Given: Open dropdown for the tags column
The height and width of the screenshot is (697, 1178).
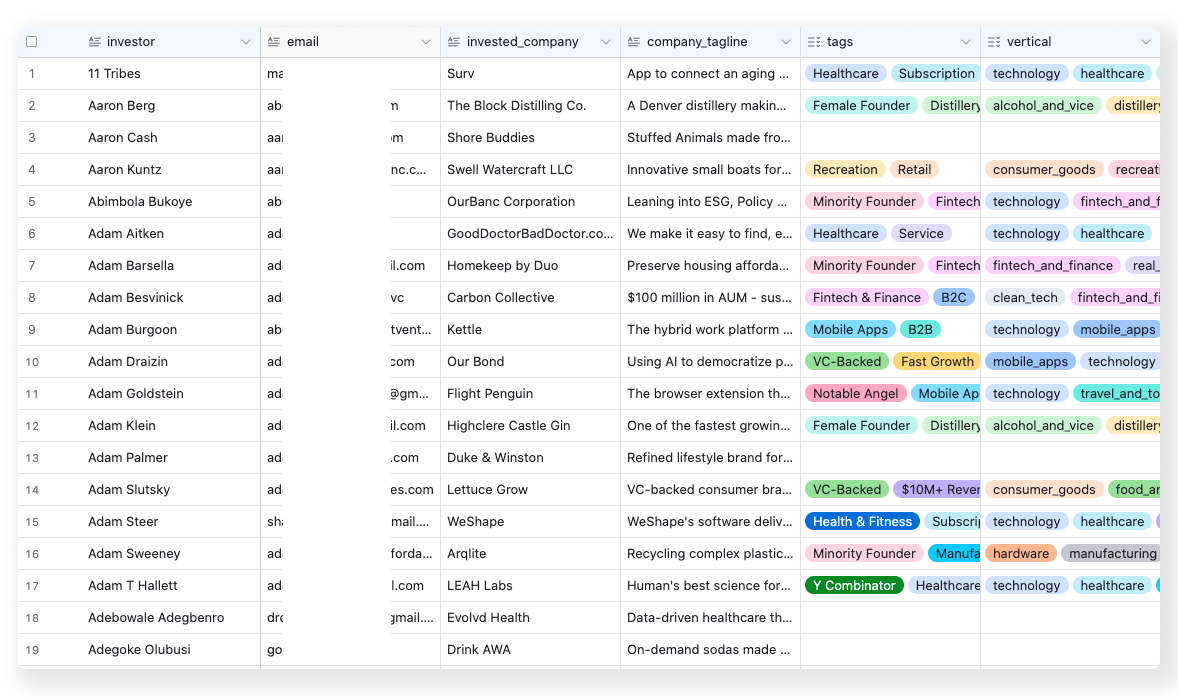Looking at the screenshot, I should tap(966, 42).
